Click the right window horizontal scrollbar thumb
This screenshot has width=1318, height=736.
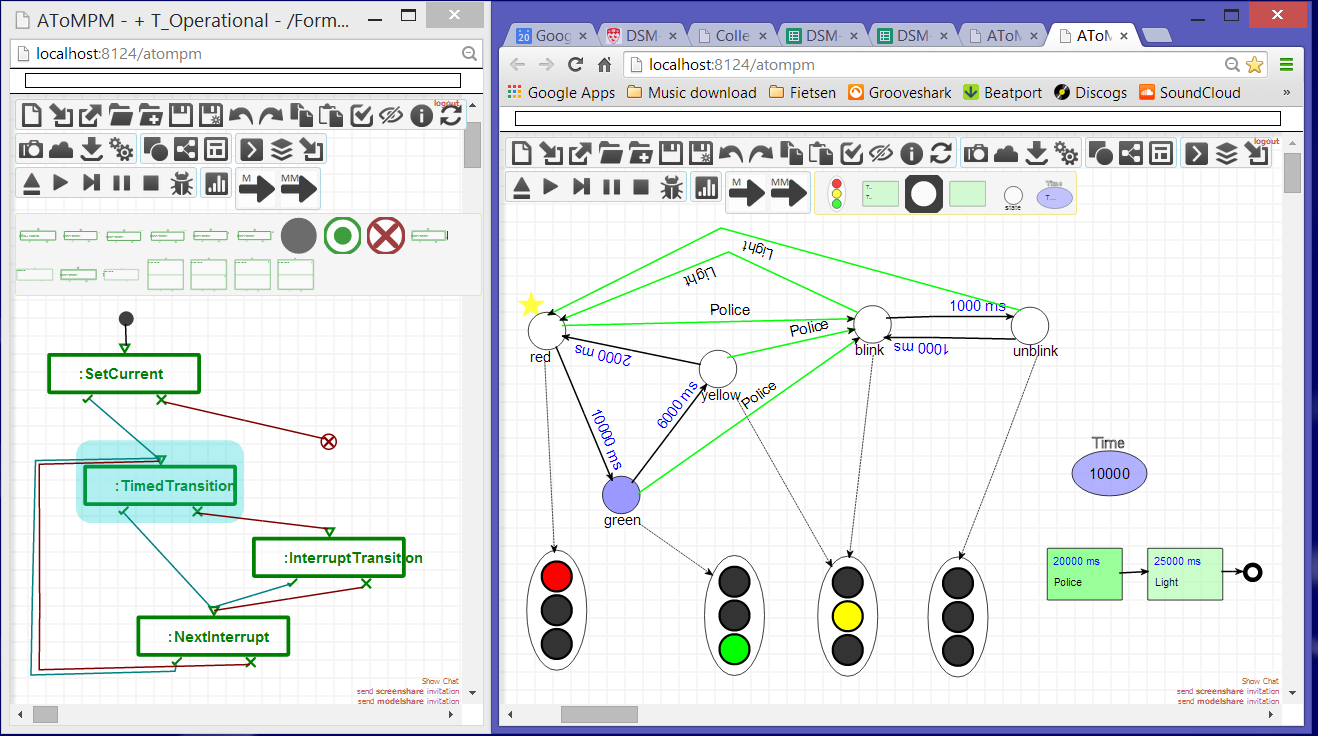(x=599, y=714)
